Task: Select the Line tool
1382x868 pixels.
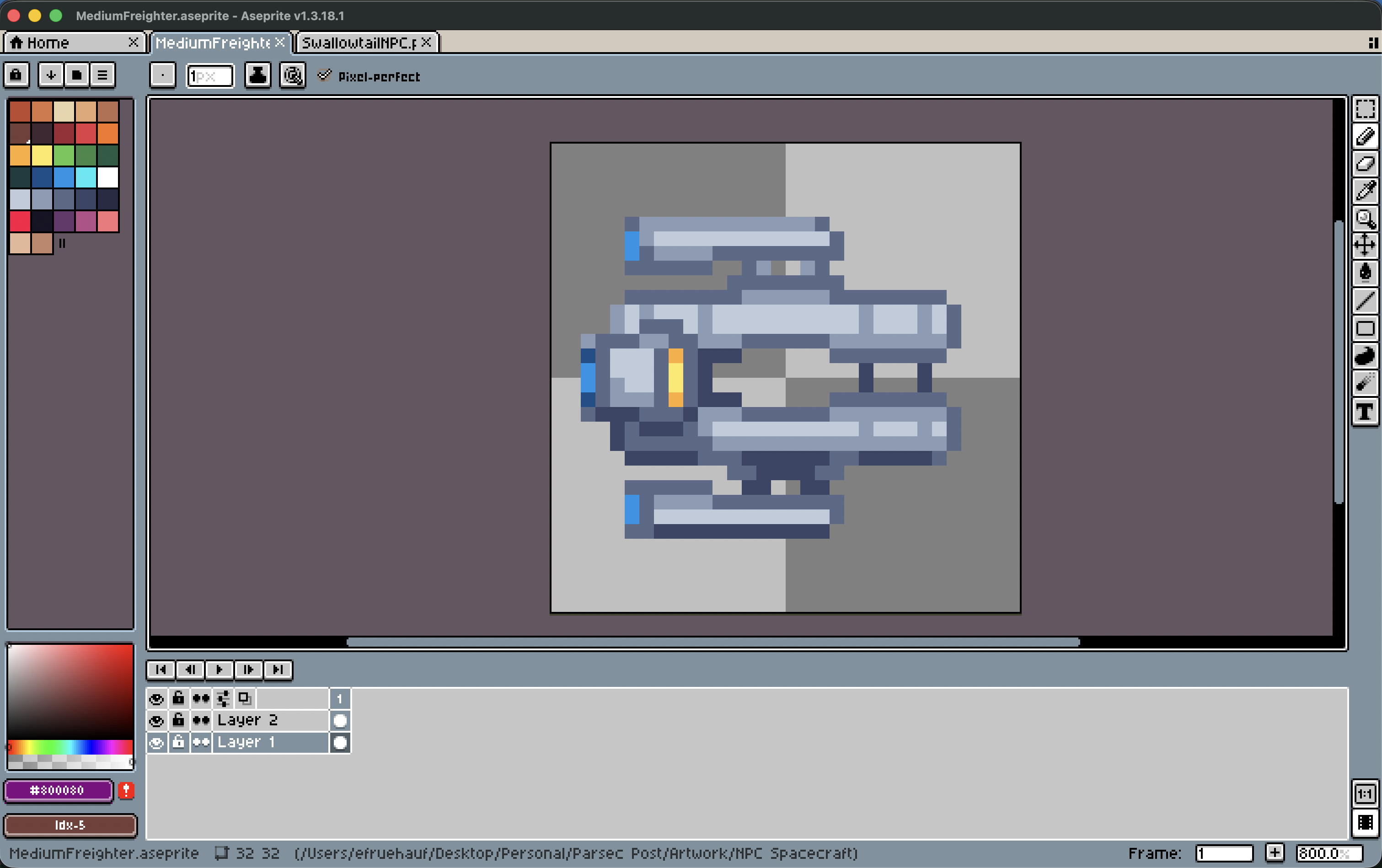Action: (1365, 301)
